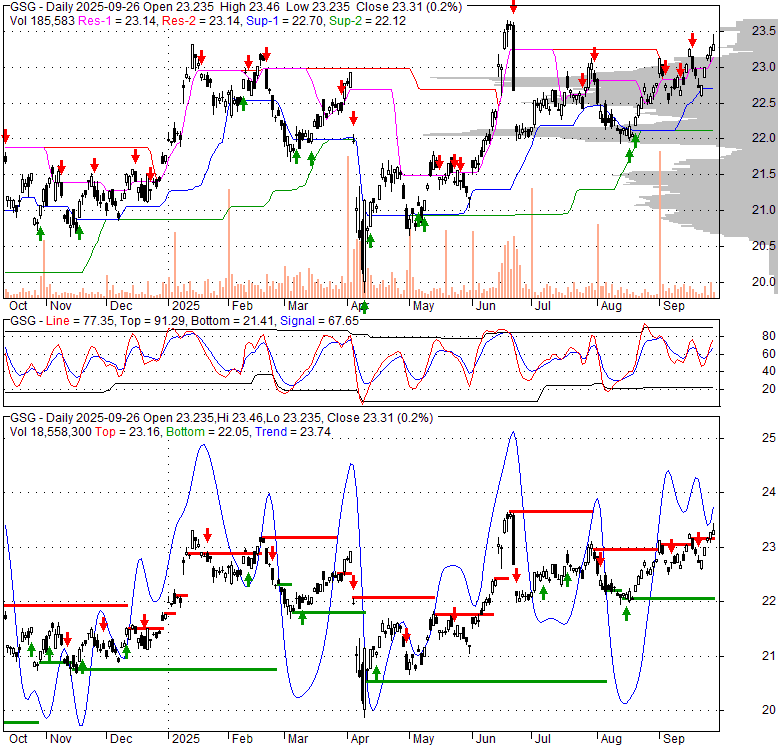Click the Jun label on the top chart time axis
The height and width of the screenshot is (745, 780).
click(x=486, y=305)
